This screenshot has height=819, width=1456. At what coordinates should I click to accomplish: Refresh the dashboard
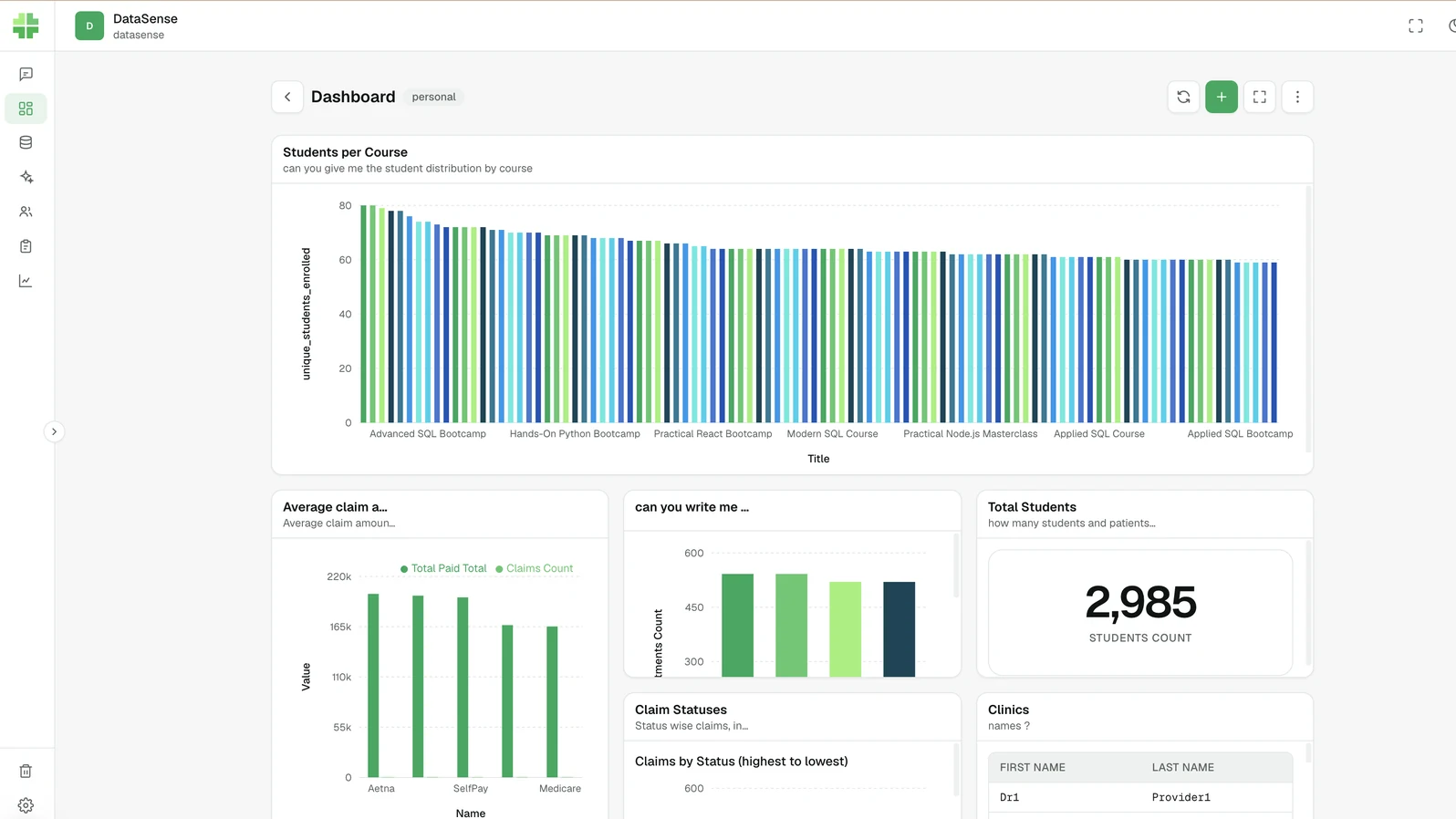[1183, 97]
